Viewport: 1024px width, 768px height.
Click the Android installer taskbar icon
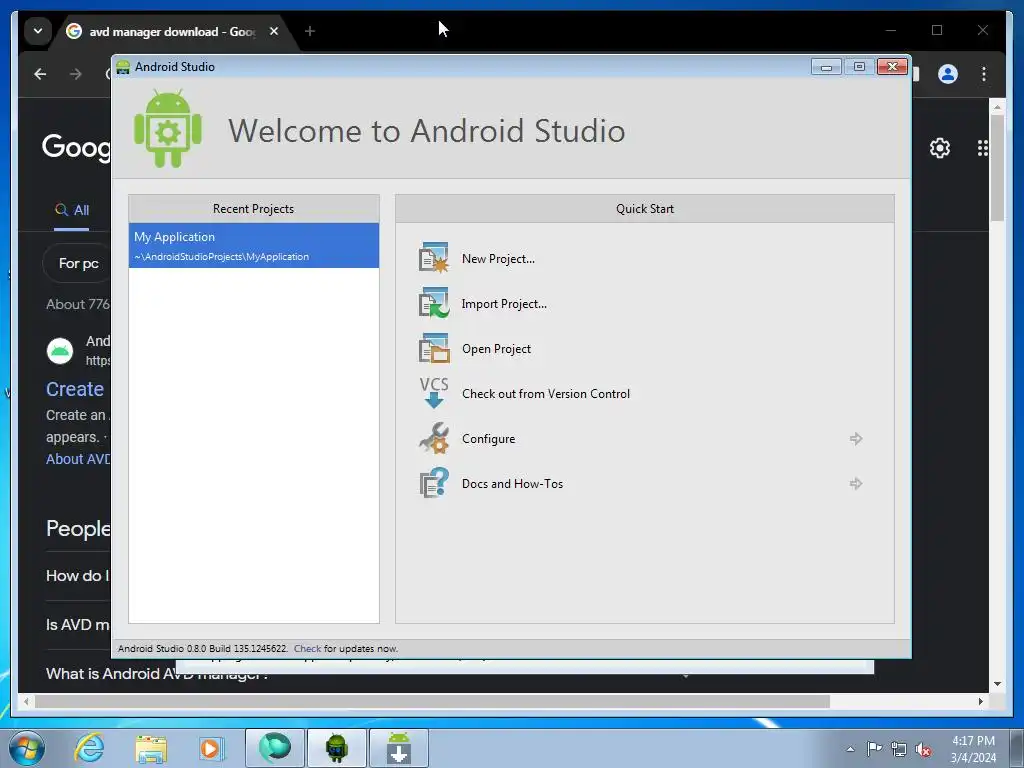pos(399,748)
